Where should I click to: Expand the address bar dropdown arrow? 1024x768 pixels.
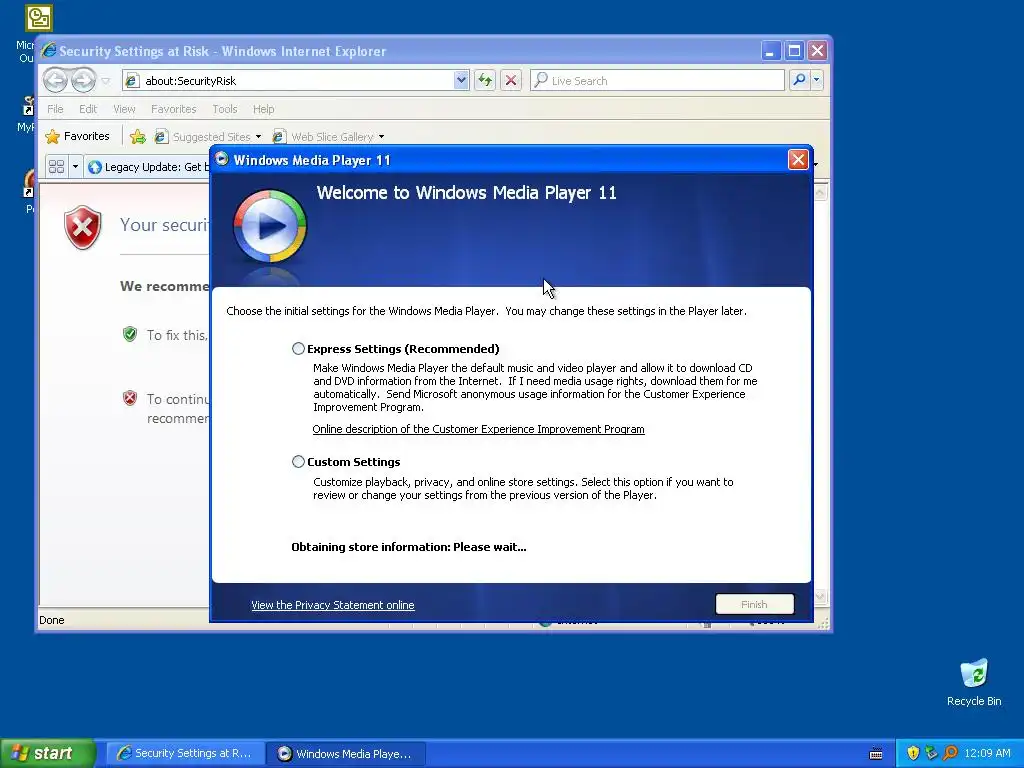click(x=461, y=80)
